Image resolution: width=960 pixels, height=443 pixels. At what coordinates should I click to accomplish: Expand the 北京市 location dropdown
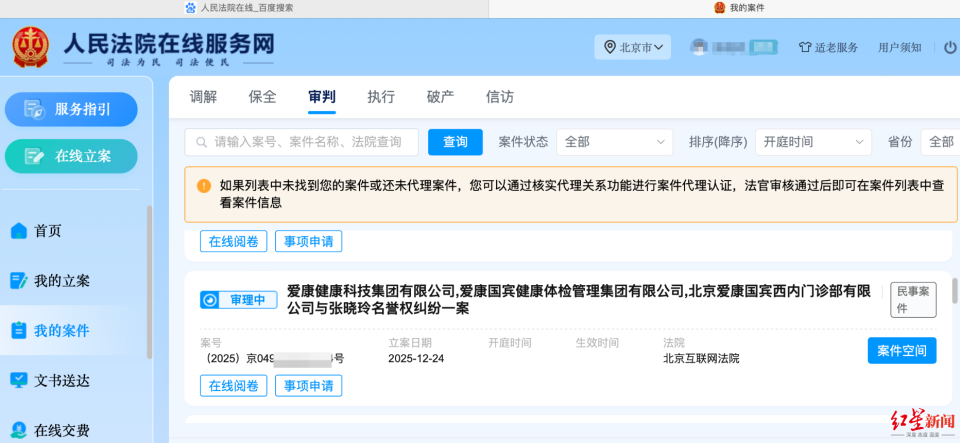(x=634, y=47)
